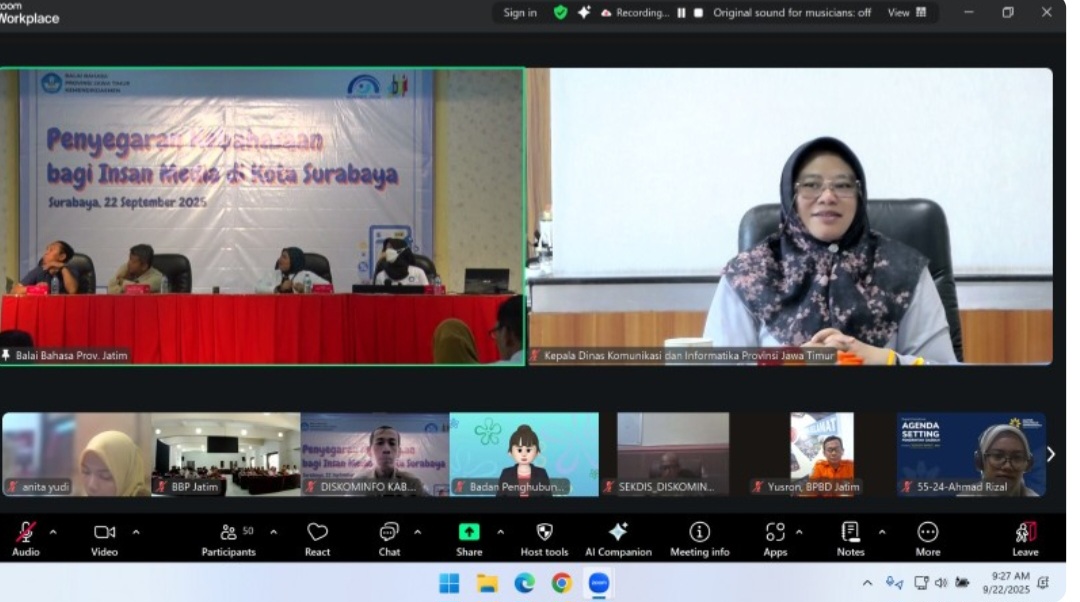Expand the Apps options arrow
Viewport: 1080px width, 602px height.
pos(799,532)
